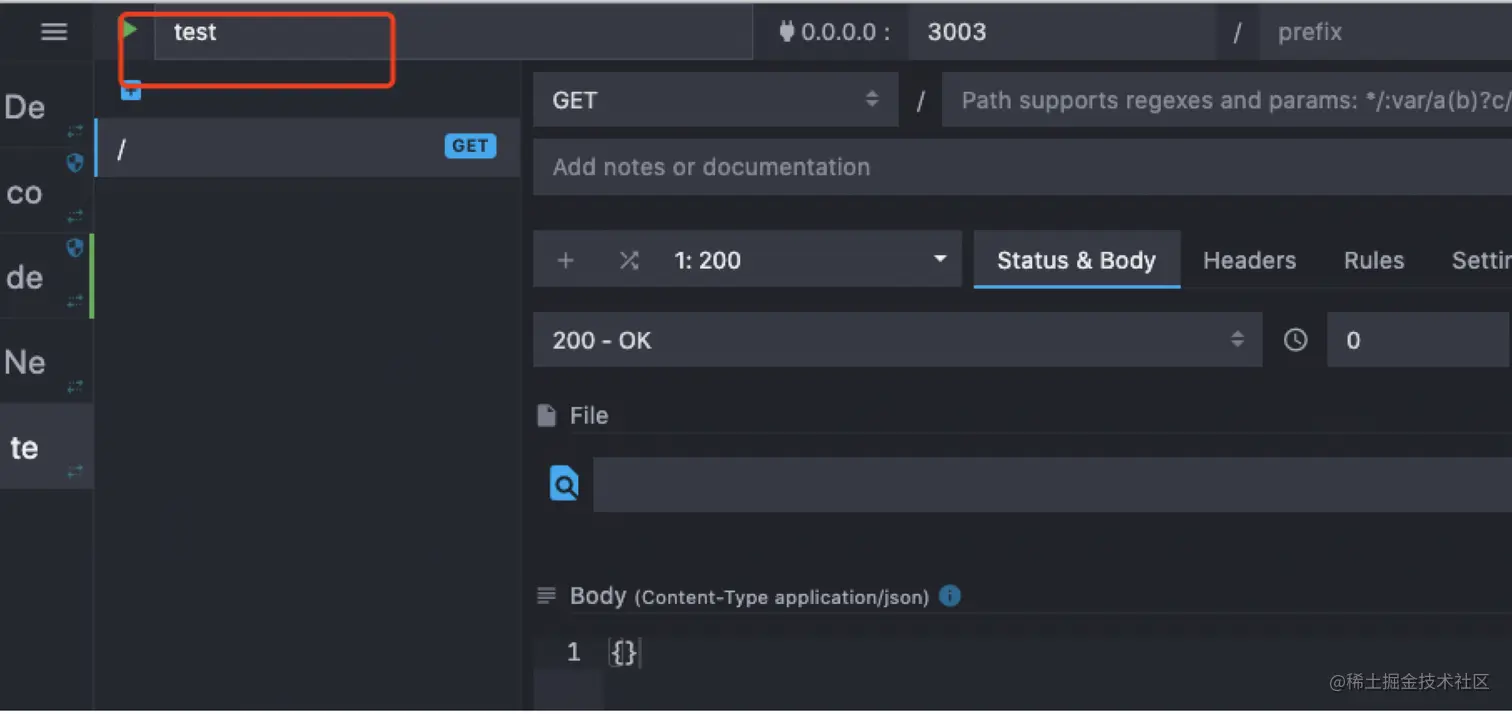The height and width of the screenshot is (714, 1512).
Task: Switch to the Rules tab
Action: pos(1374,260)
